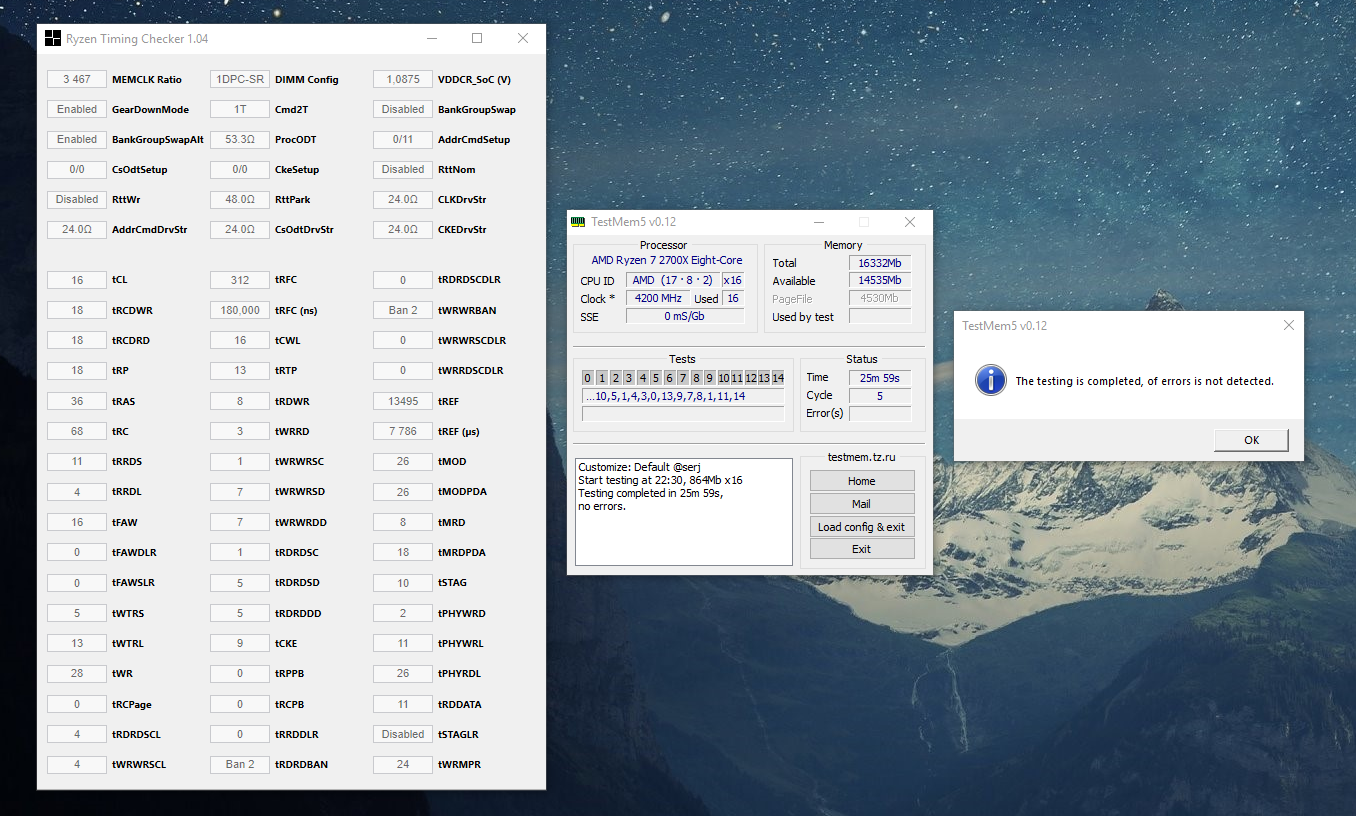The width and height of the screenshot is (1356, 816).
Task: Click the ProcODT 53.3Ω value field
Action: (x=240, y=140)
